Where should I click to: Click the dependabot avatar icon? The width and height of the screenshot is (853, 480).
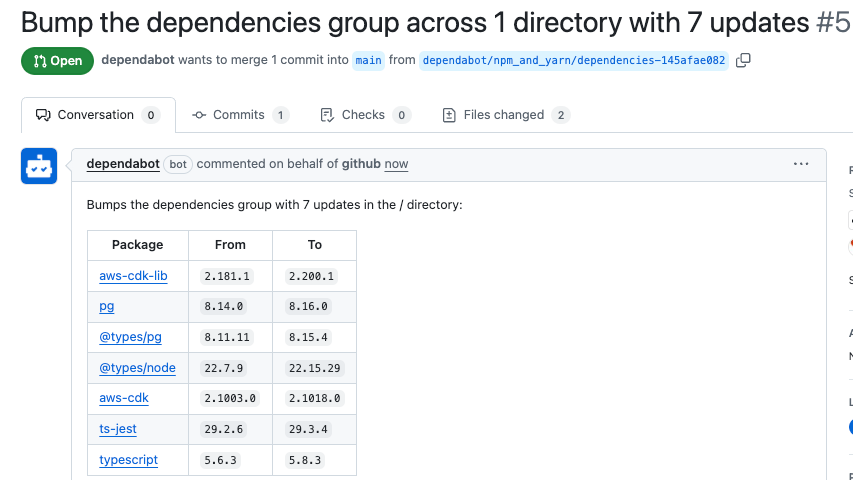[39, 166]
